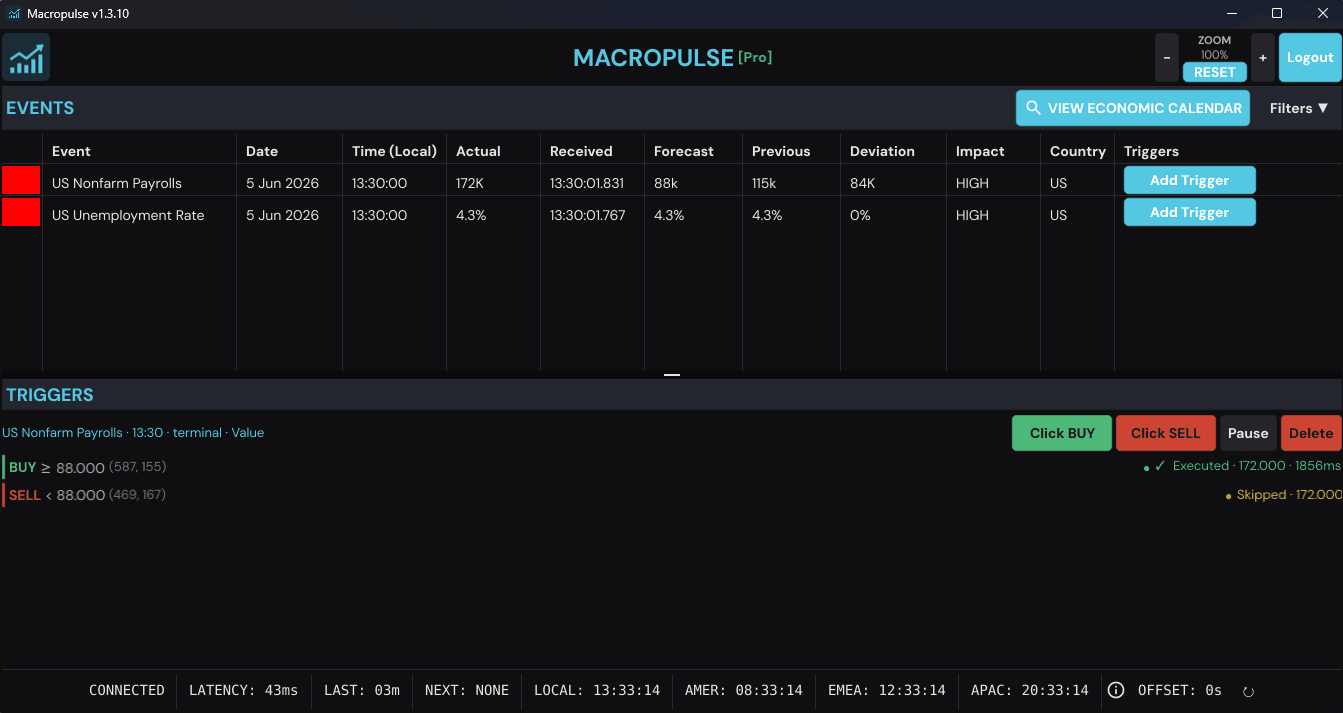This screenshot has width=1343, height=713.
Task: Click the Actual column header
Action: pyautogui.click(x=478, y=151)
